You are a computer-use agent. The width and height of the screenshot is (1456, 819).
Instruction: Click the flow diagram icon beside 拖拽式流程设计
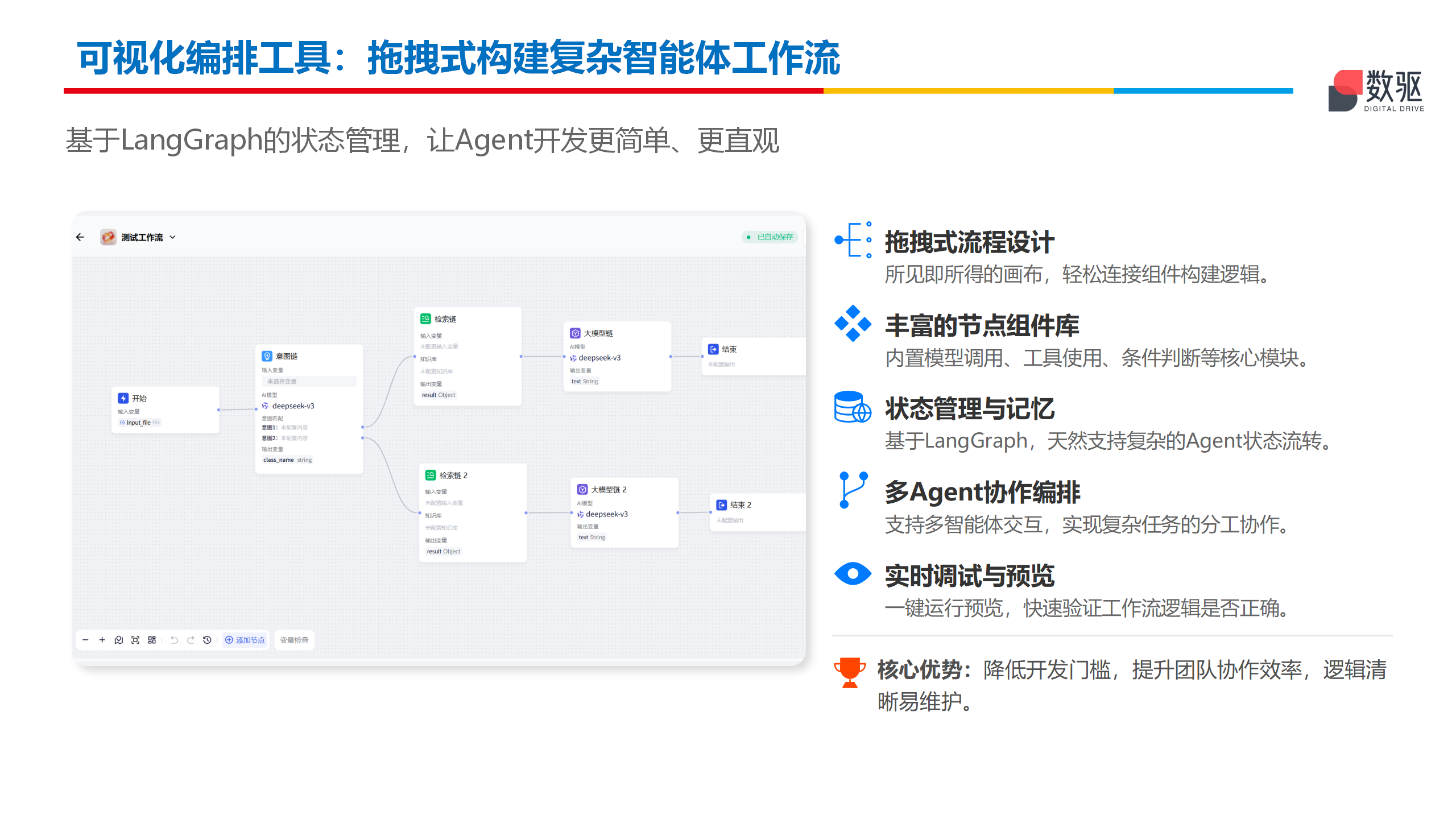[x=853, y=240]
